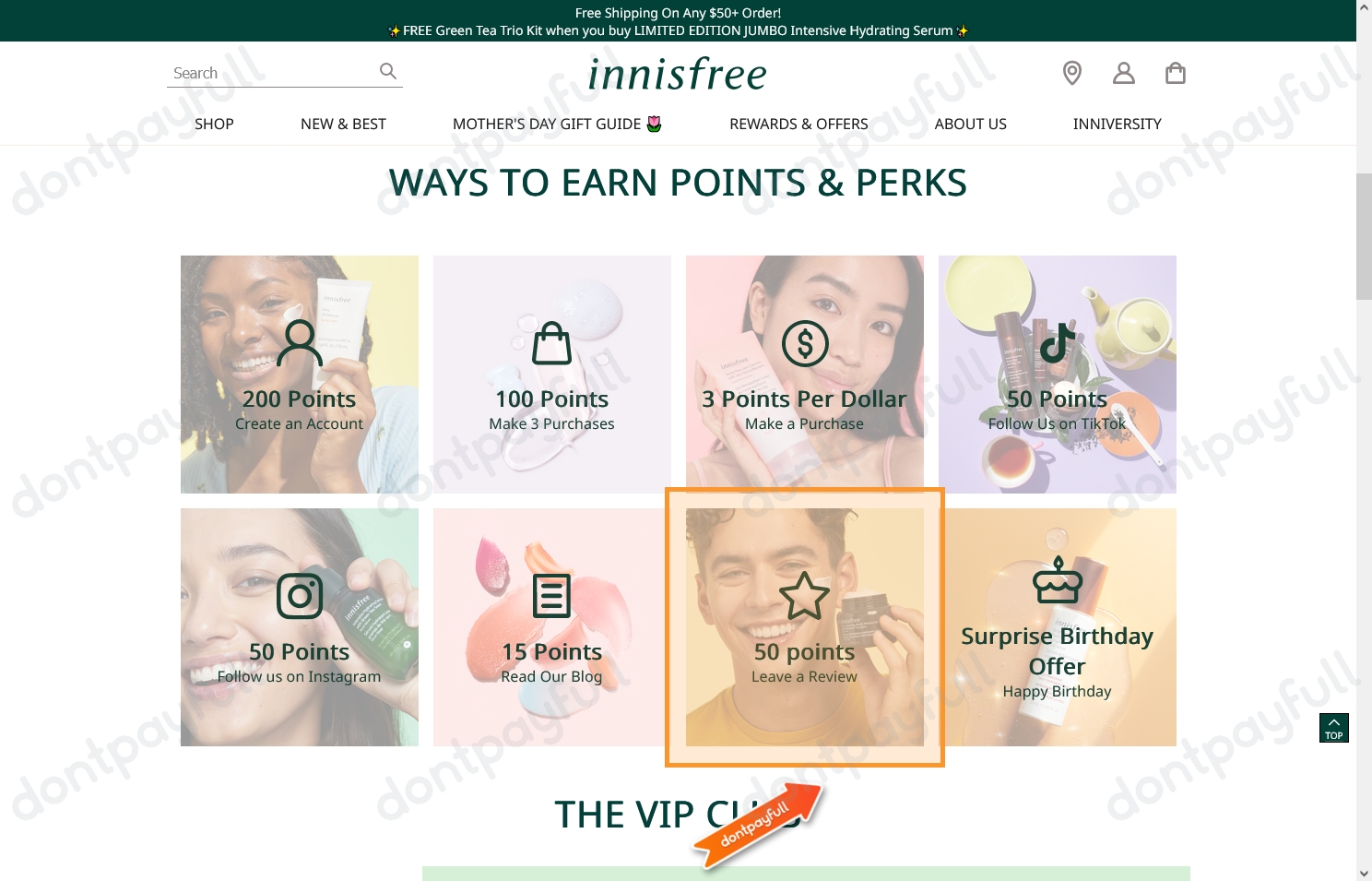Click the innisfree logo
The height and width of the screenshot is (881, 1372).
click(x=678, y=74)
